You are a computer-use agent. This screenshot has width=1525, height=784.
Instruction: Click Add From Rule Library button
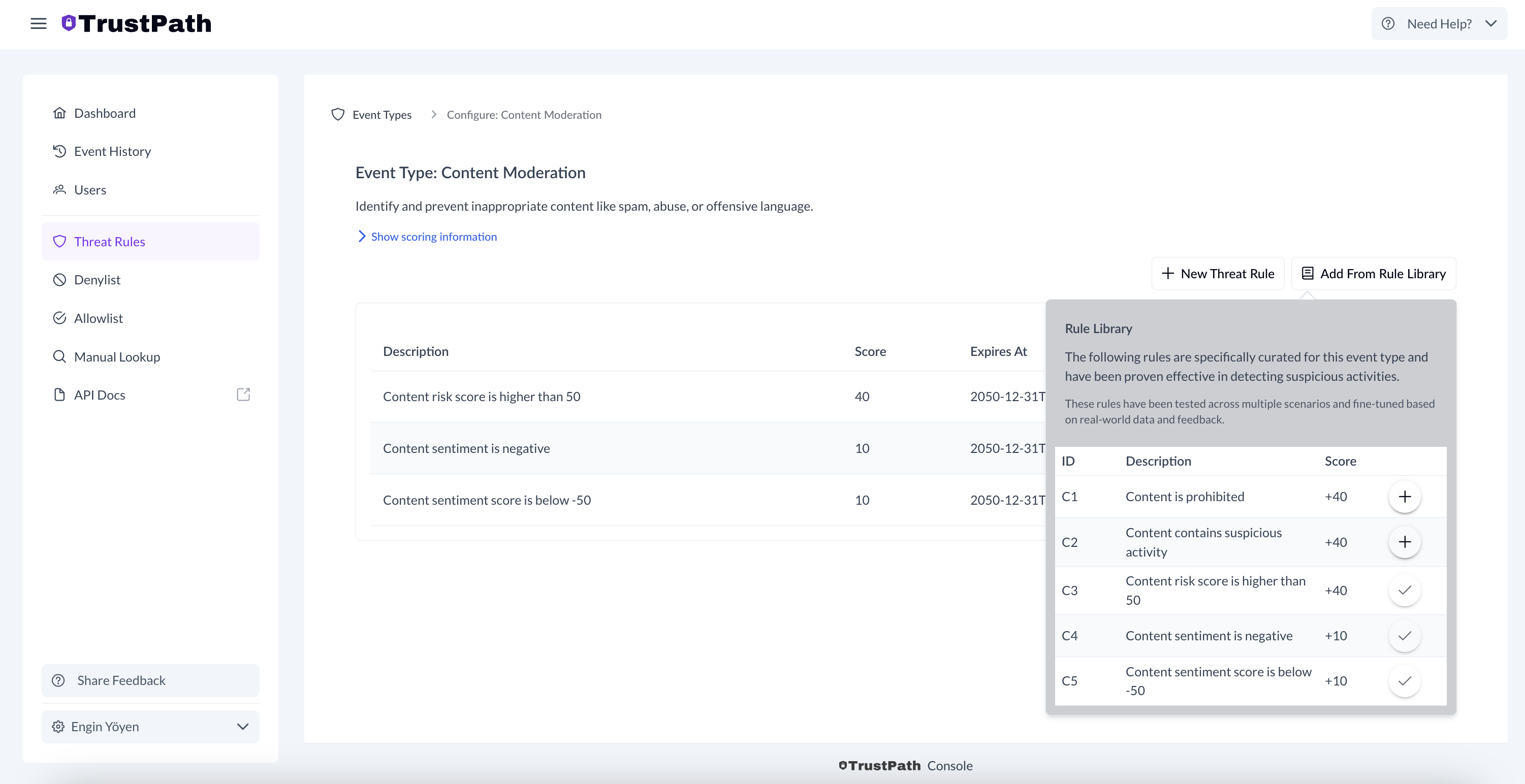click(1374, 273)
